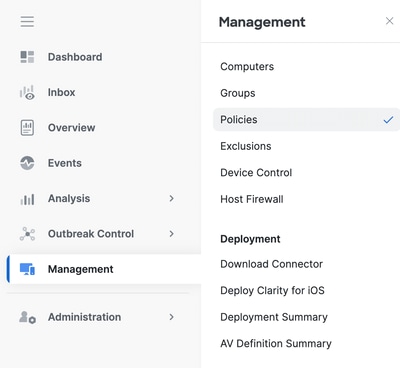Open the Deployment Summary link
This screenshot has height=368, width=400.
274,317
